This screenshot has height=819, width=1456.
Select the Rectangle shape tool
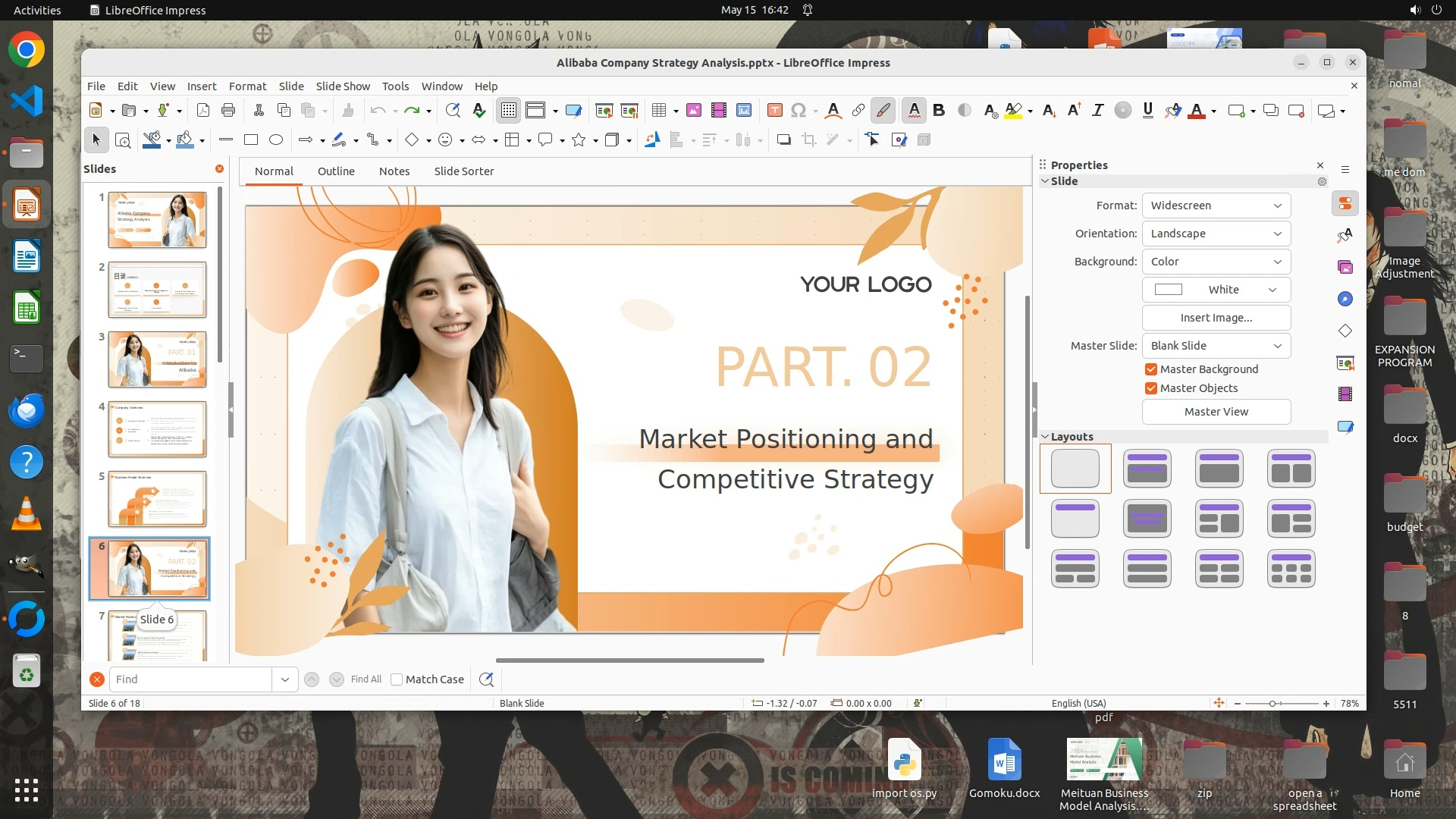pos(251,140)
